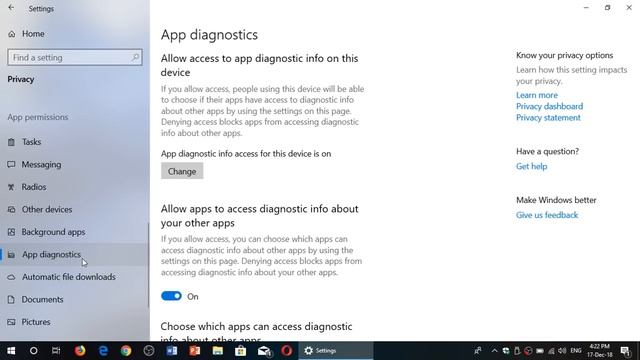Click the Privacy sidebar heading
640x360 pixels.
[x=20, y=80]
